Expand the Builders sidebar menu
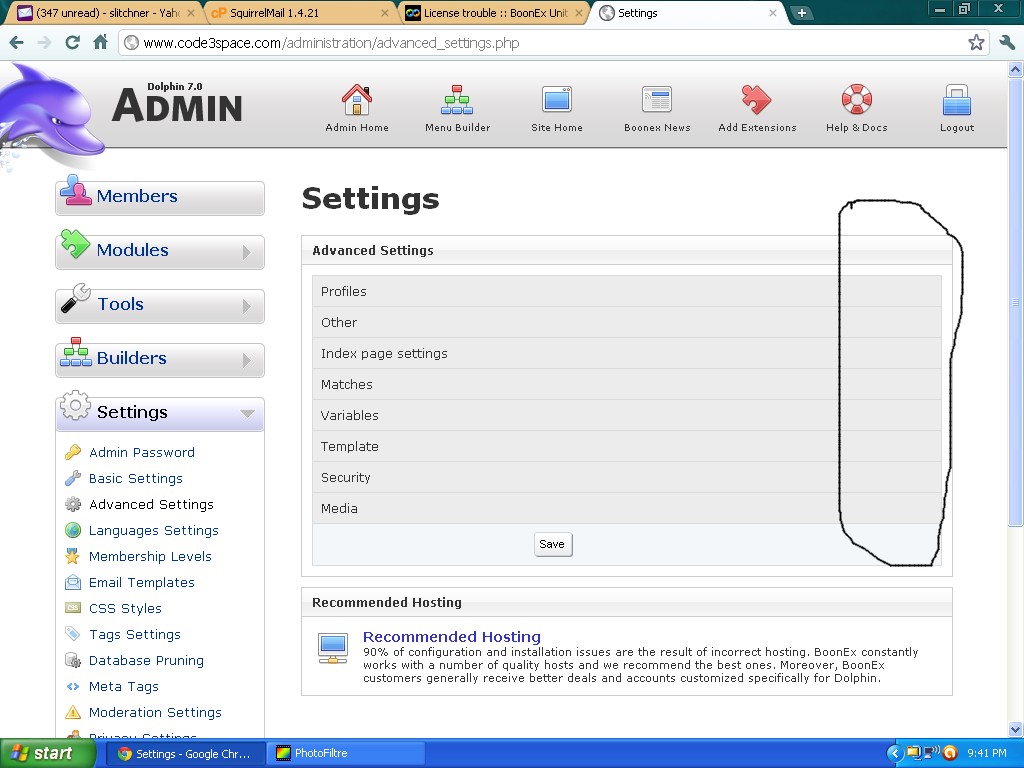This screenshot has width=1024, height=768. [x=160, y=359]
